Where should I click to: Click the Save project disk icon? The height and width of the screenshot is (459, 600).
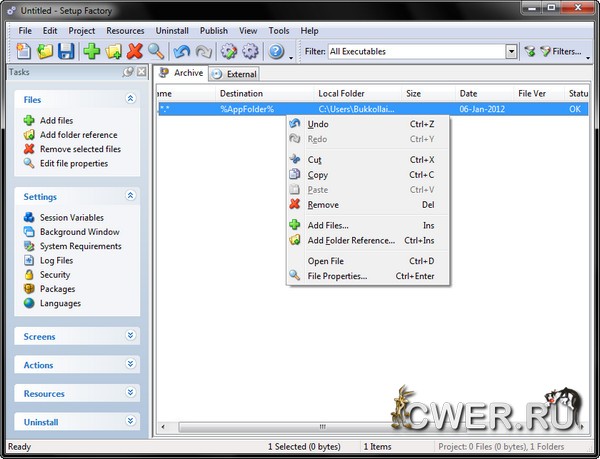pos(66,51)
